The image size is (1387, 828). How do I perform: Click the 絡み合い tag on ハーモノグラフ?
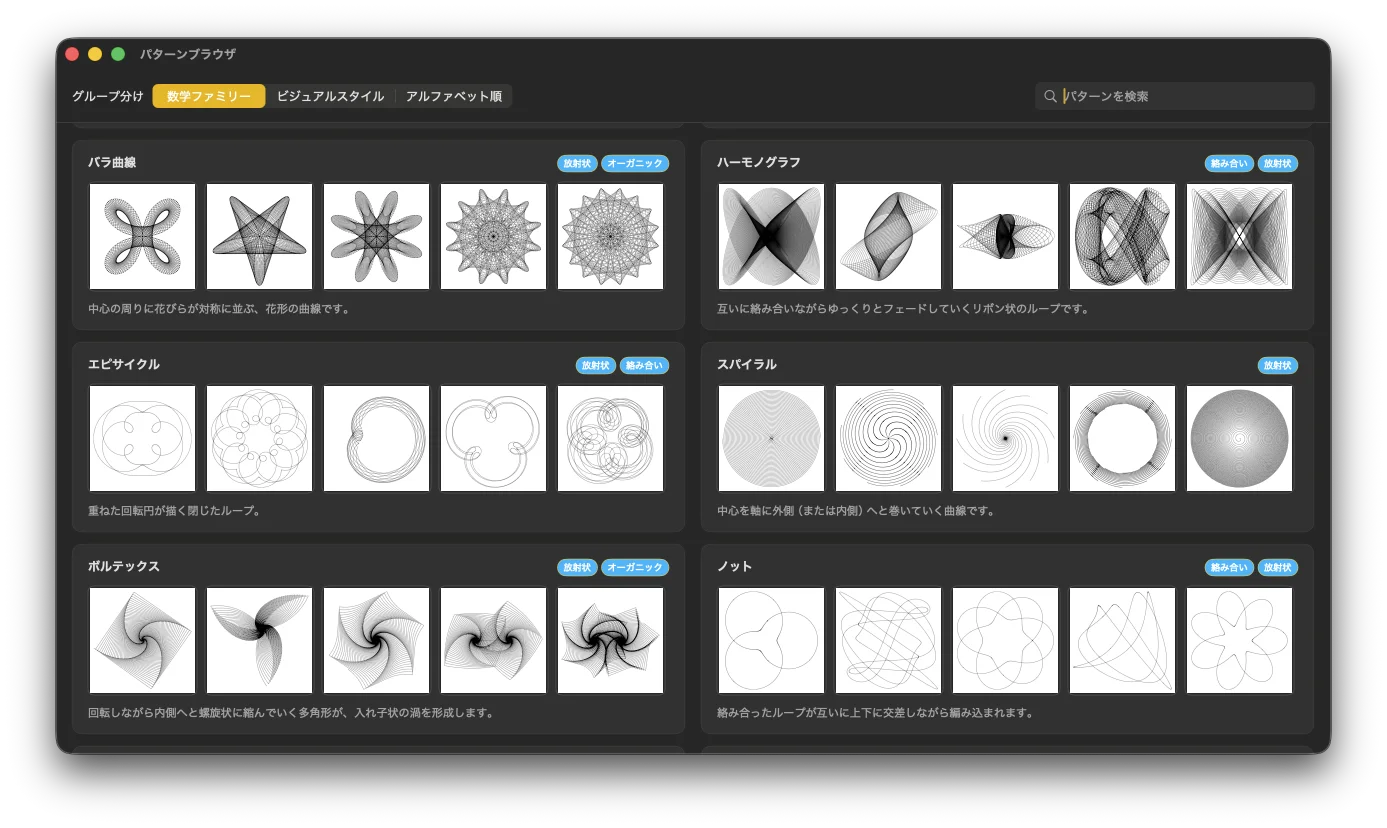point(1230,163)
